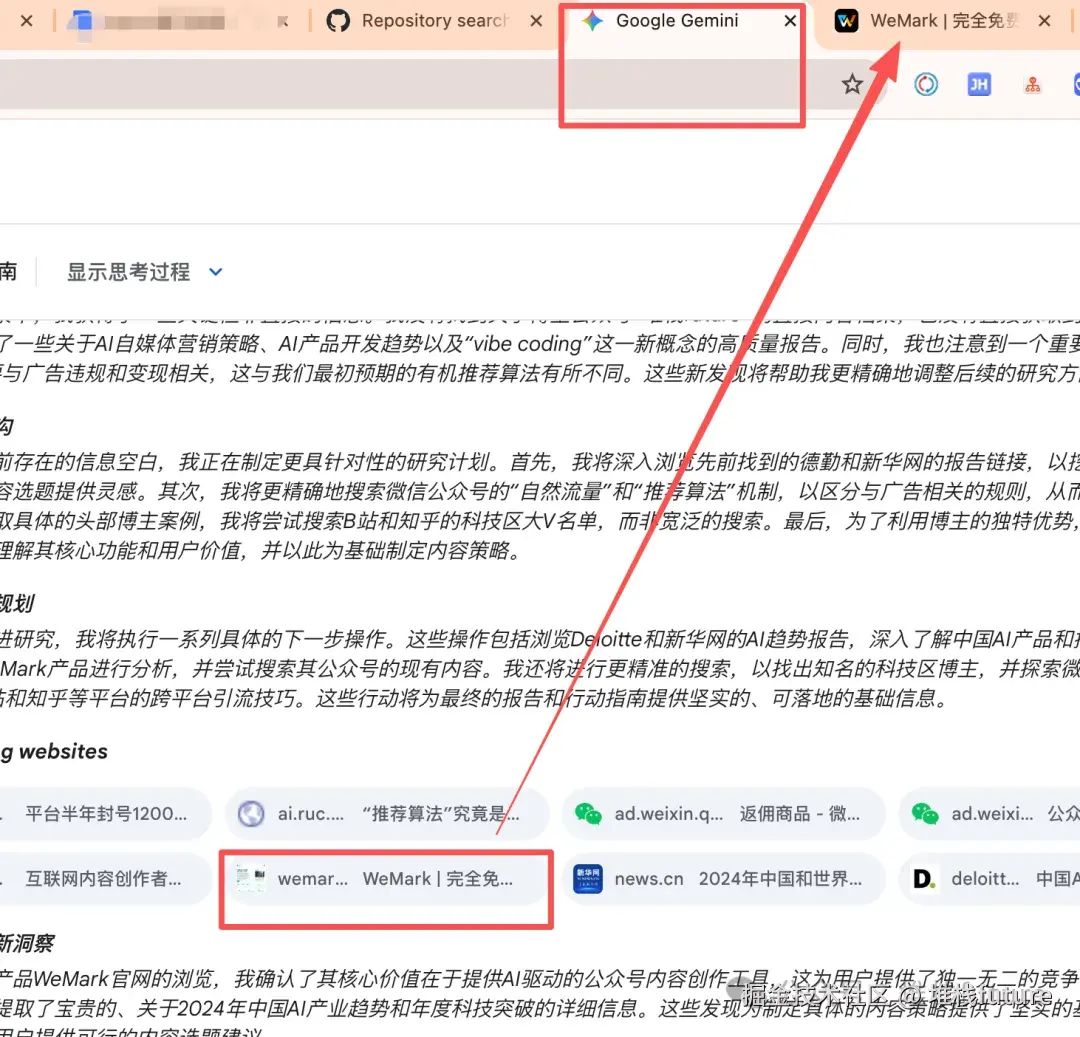Open the WeMark tab favicon
Viewport: 1080px width, 1037px height.
click(846, 20)
